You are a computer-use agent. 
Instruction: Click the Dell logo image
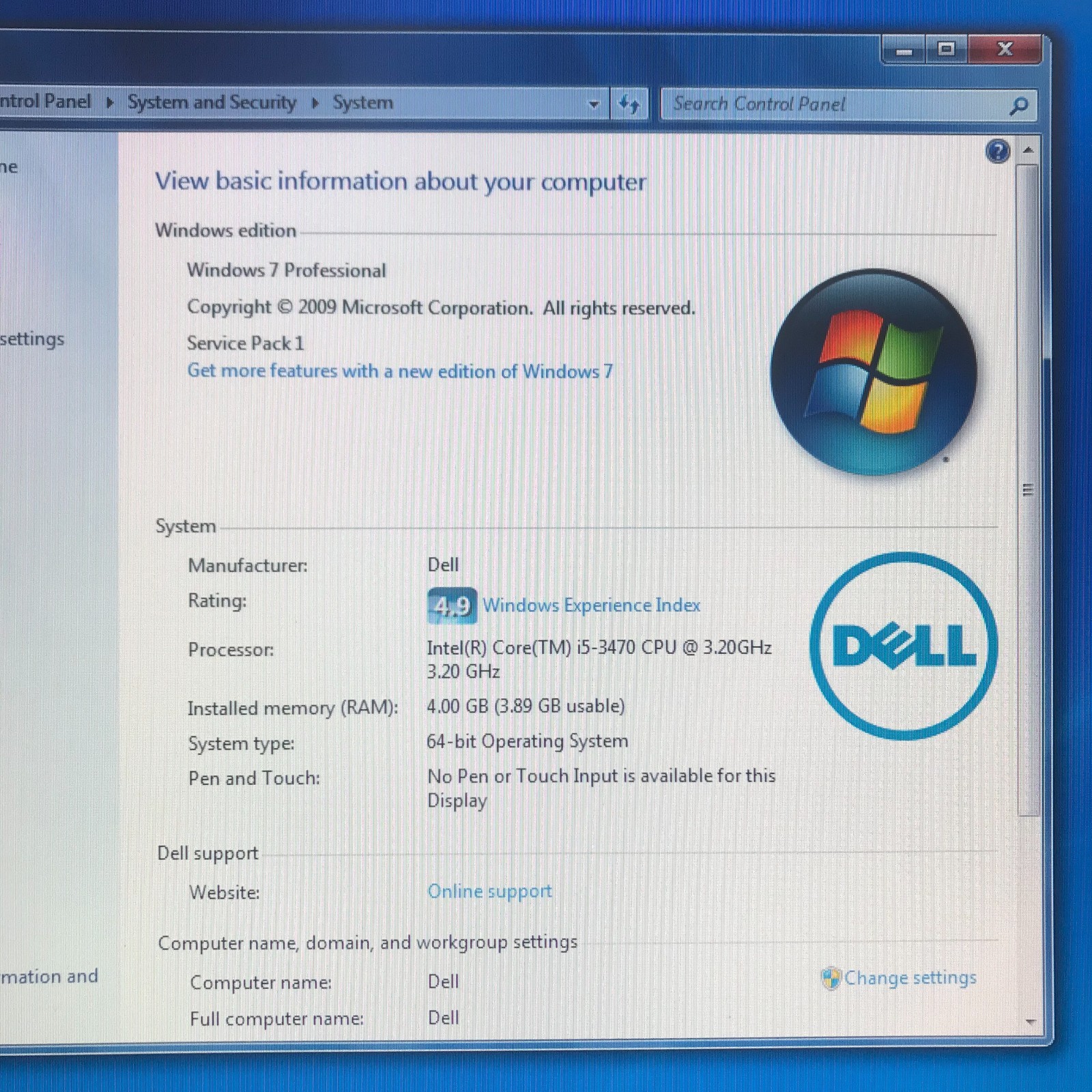click(904, 646)
